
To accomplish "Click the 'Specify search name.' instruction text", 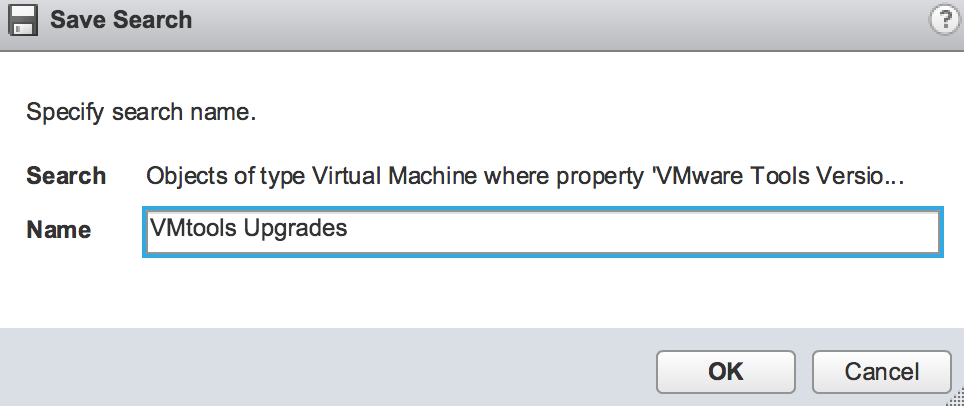I will [x=141, y=113].
